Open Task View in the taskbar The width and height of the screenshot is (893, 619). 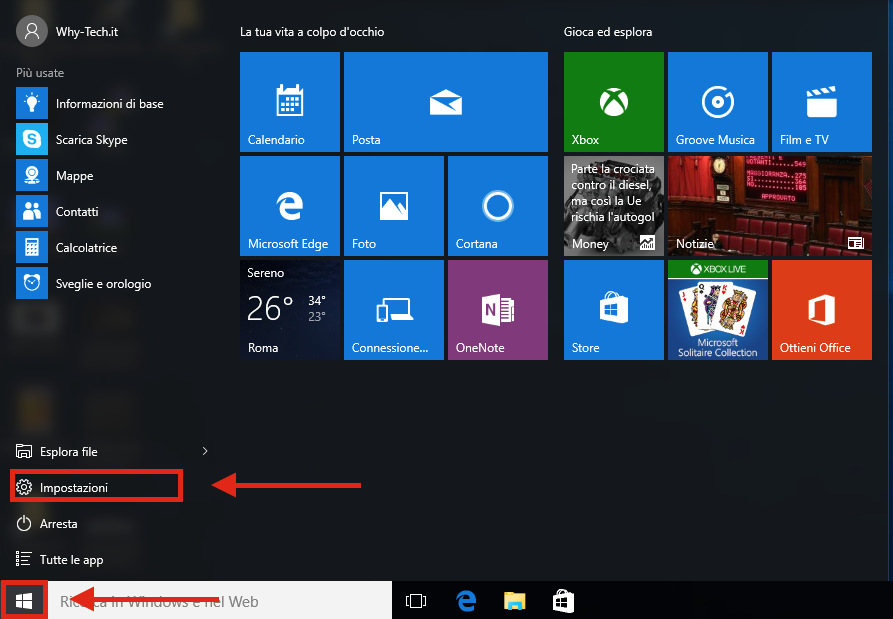tap(416, 601)
